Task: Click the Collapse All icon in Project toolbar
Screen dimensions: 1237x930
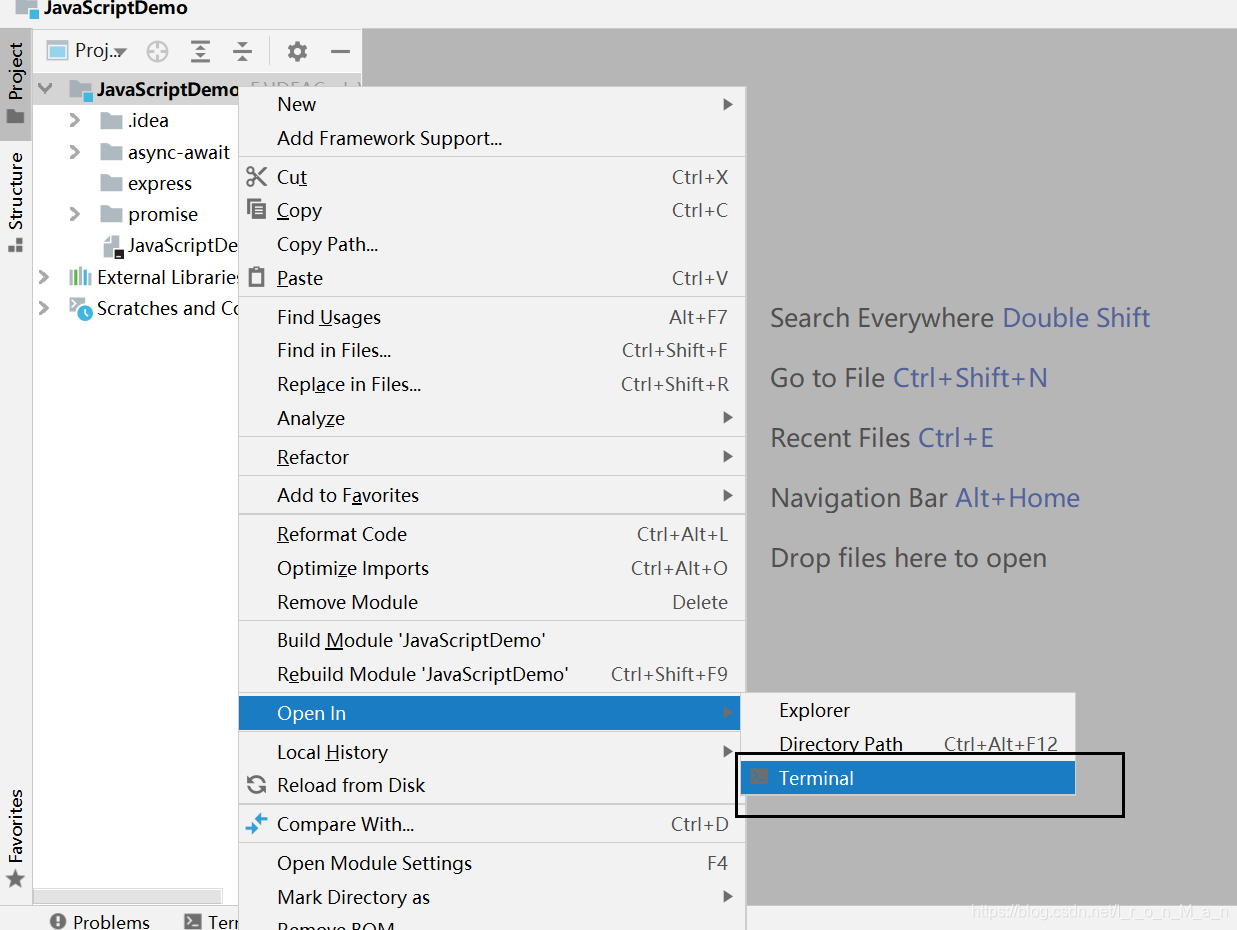Action: coord(243,51)
